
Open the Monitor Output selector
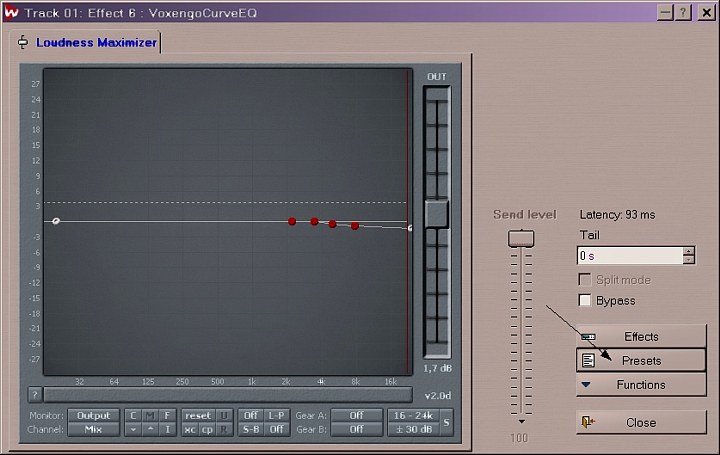coord(94,416)
